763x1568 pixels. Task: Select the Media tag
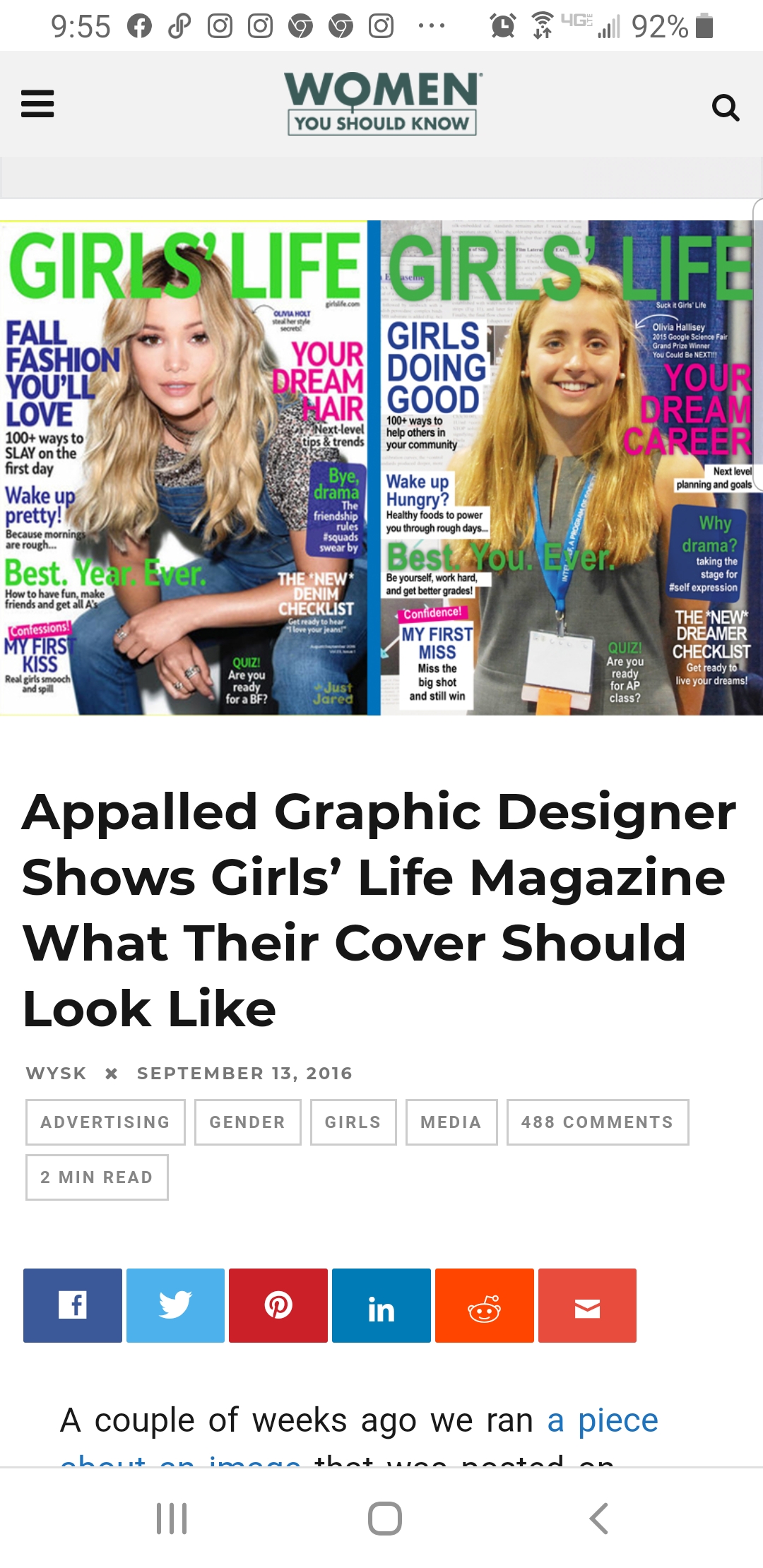[x=451, y=1122]
